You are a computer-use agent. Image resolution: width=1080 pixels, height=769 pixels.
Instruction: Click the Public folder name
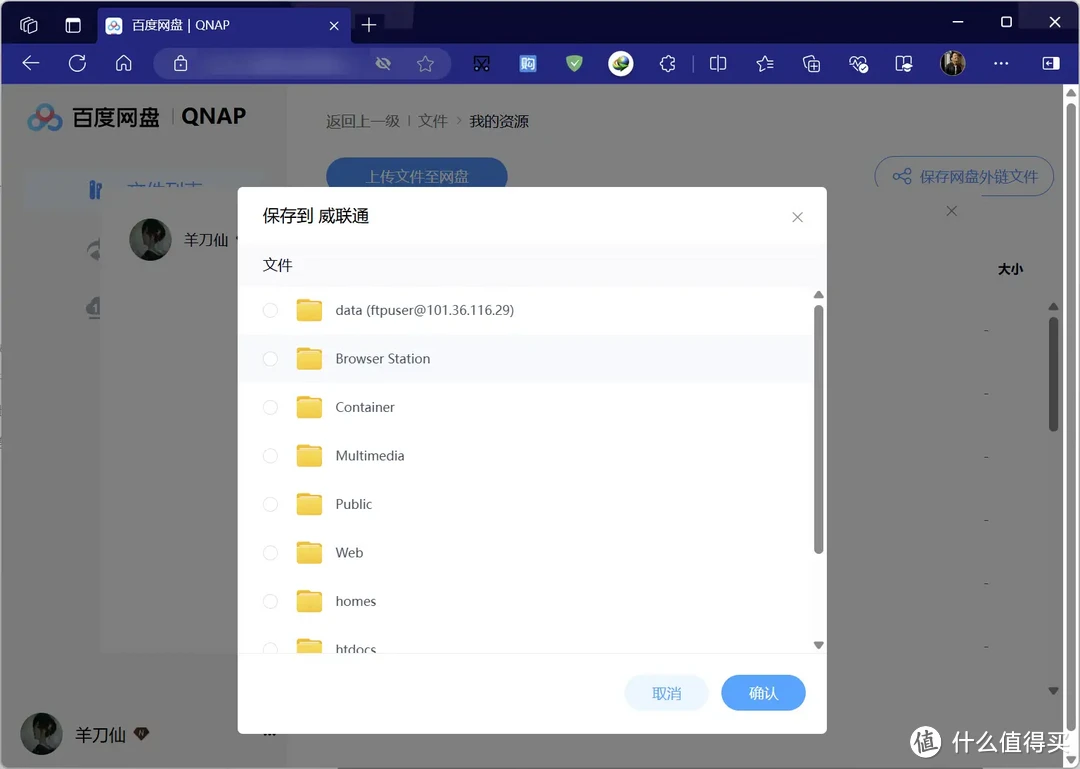(x=354, y=504)
